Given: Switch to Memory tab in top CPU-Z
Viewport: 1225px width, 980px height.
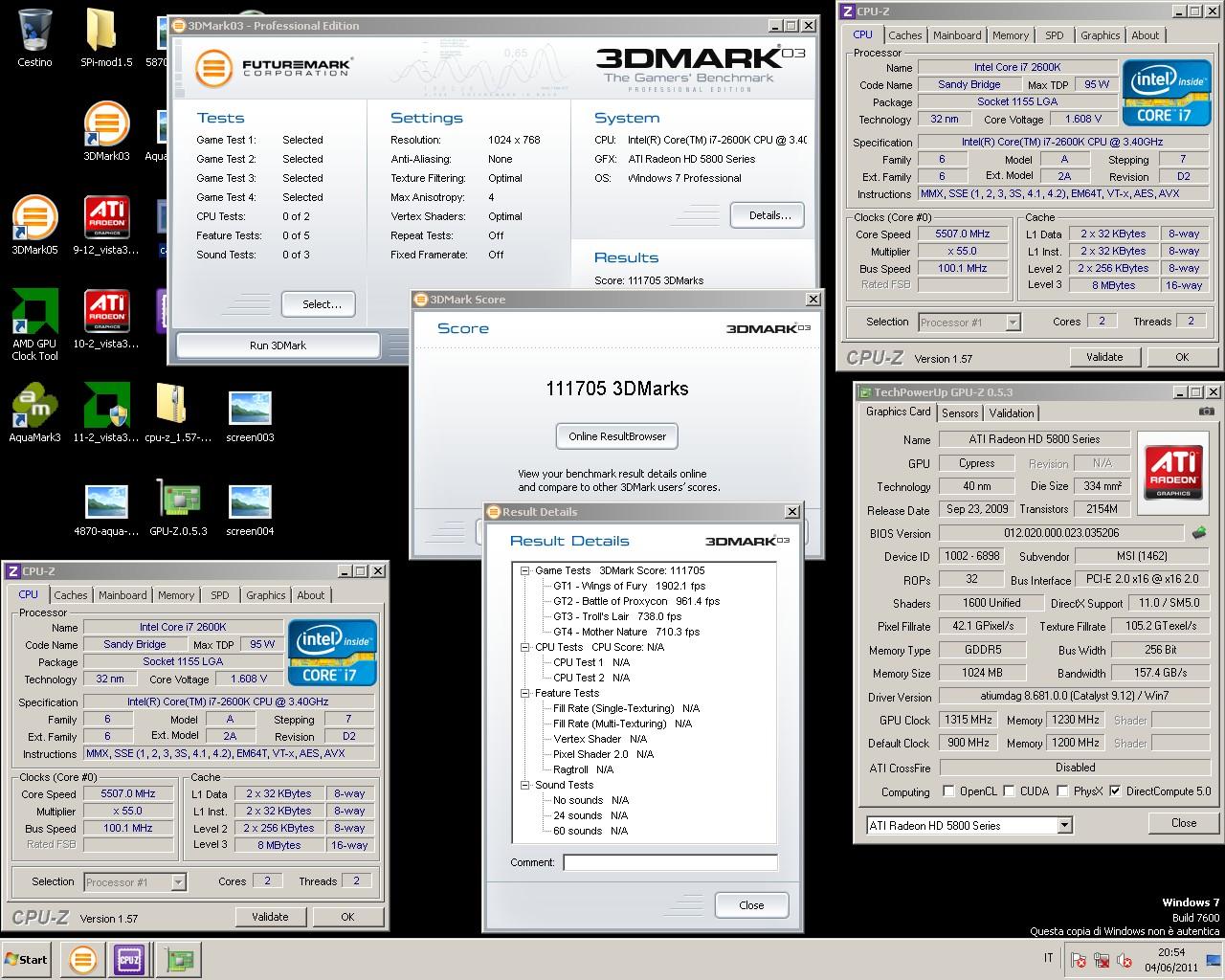Looking at the screenshot, I should point(1011,35).
